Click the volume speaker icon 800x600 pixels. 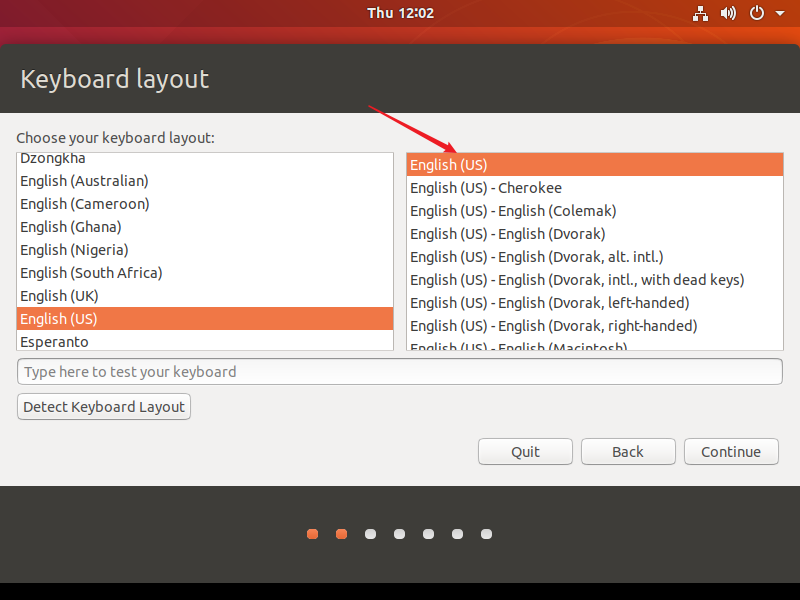[x=728, y=13]
